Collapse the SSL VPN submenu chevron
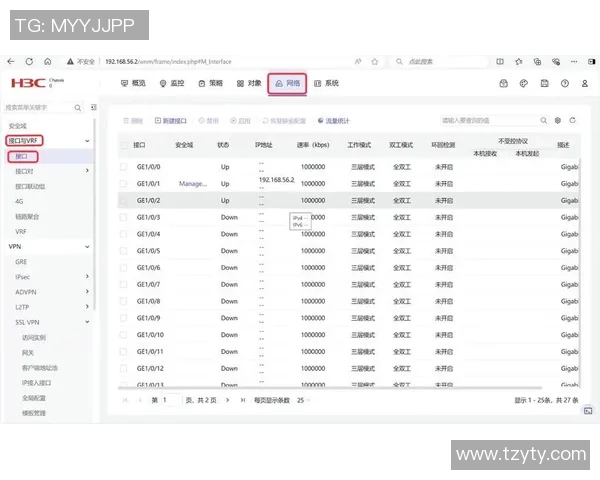The width and height of the screenshot is (600, 480). point(87,322)
